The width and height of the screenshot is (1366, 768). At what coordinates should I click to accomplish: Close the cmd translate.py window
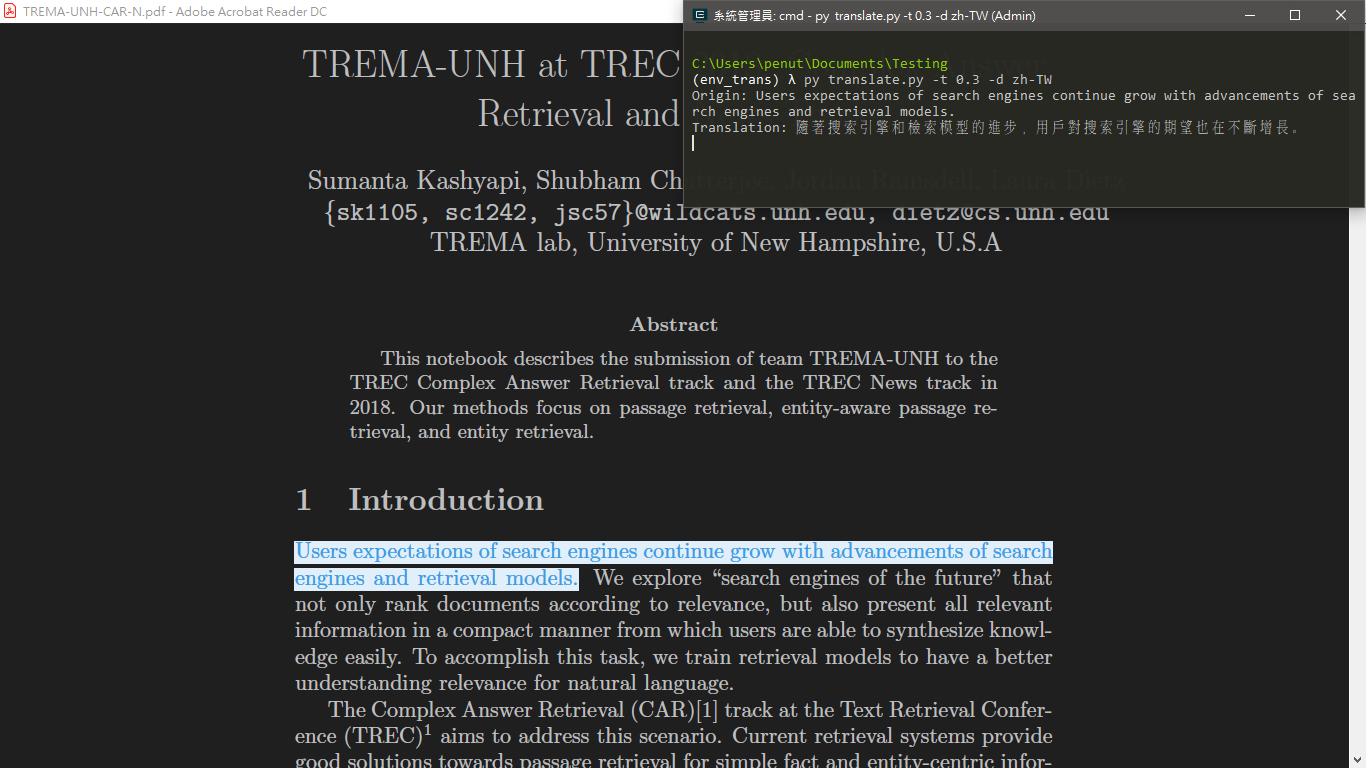pyautogui.click(x=1341, y=15)
